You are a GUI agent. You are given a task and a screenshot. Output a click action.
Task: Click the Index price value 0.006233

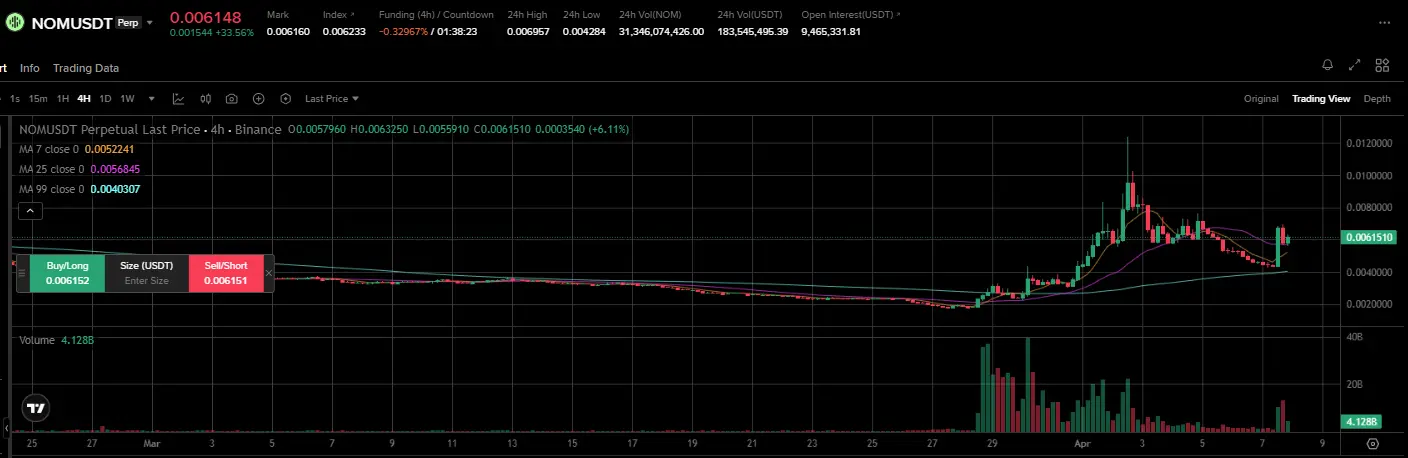coord(344,32)
